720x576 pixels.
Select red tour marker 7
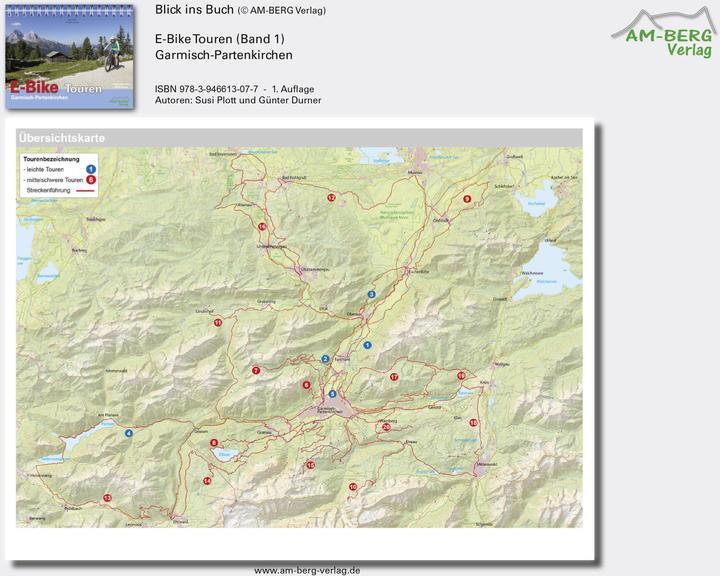256,370
